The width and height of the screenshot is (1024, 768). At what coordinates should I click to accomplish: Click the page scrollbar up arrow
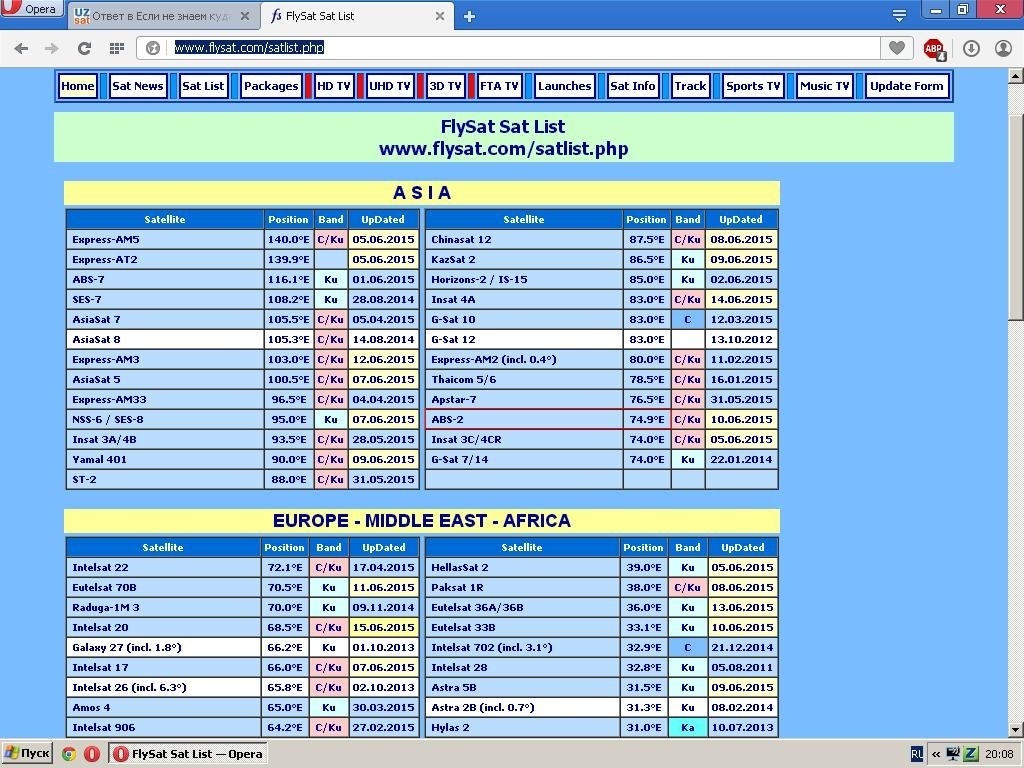[1016, 76]
